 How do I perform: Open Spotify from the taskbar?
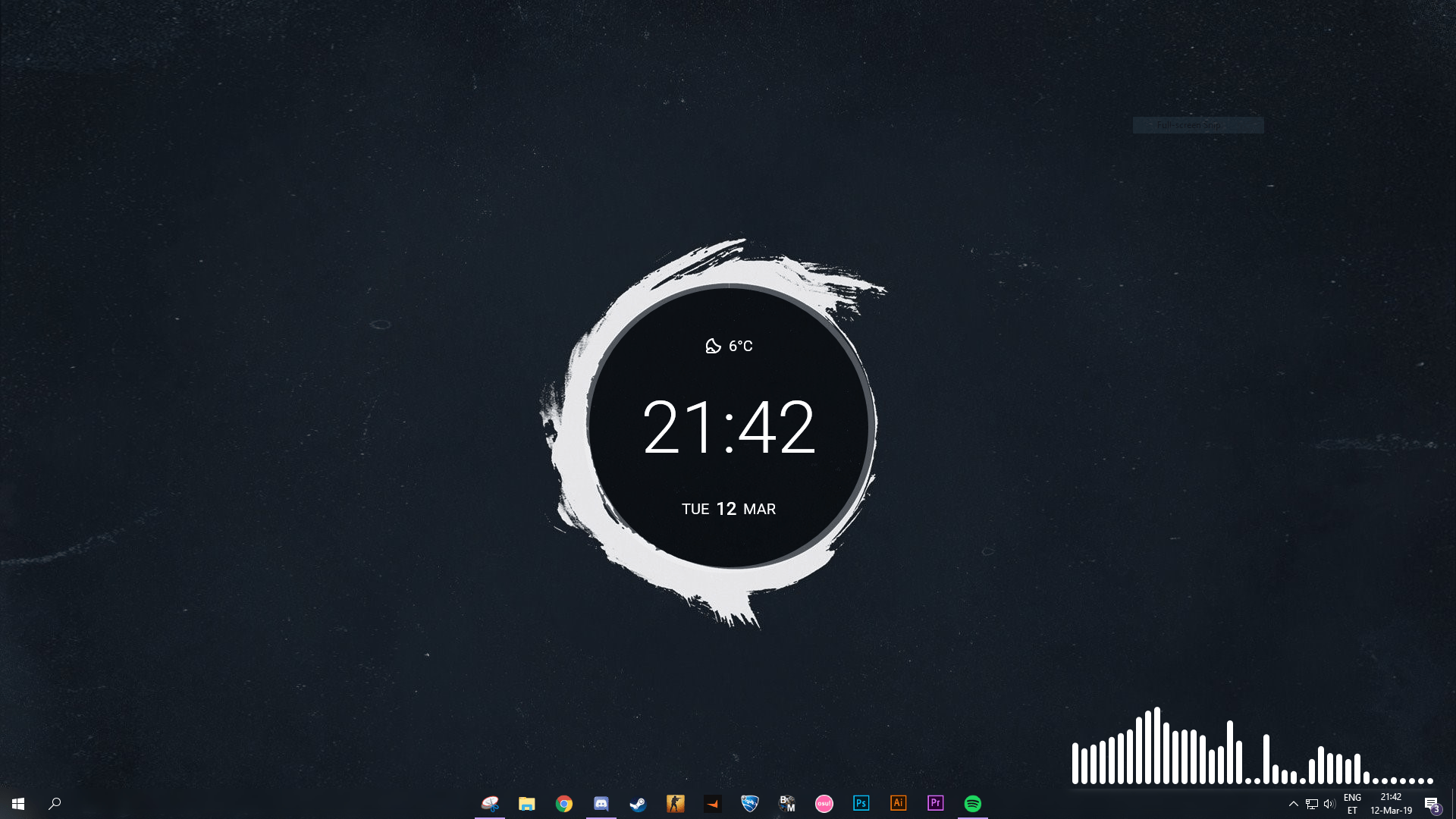pyautogui.click(x=973, y=803)
